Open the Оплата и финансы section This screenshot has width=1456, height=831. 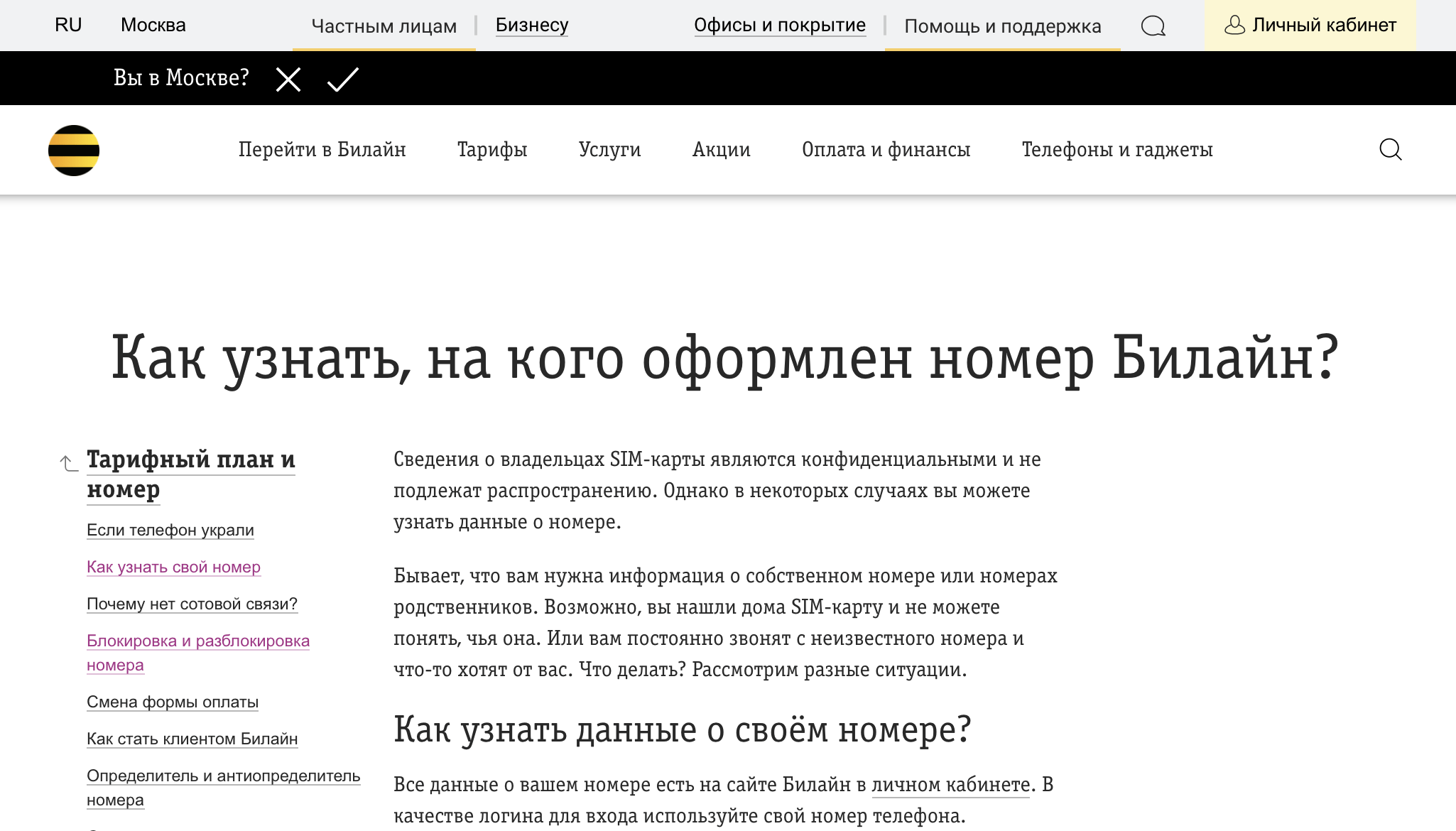[887, 150]
